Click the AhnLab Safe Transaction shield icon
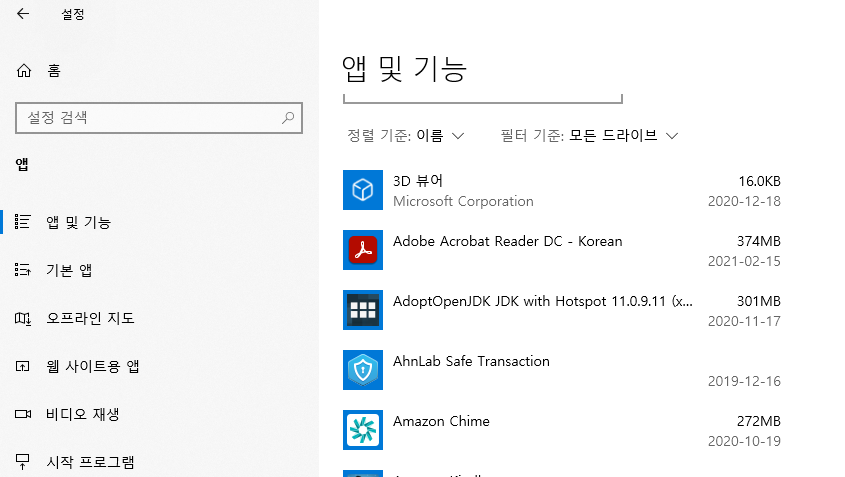Viewport: 845px width, 477px height. [363, 370]
